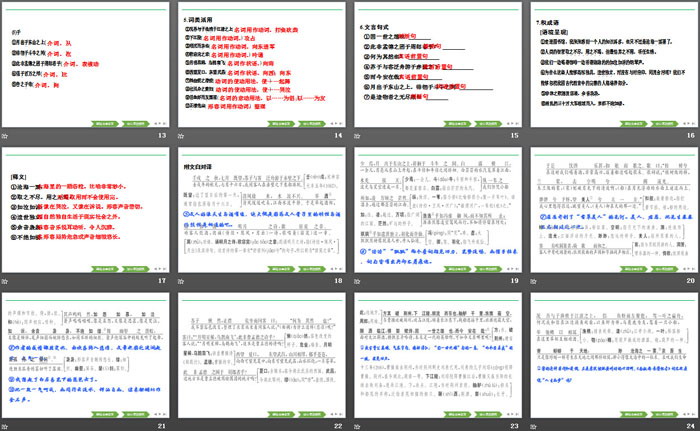Click the animation star under slide 15
The image size is (700, 431).
[x=358, y=136]
